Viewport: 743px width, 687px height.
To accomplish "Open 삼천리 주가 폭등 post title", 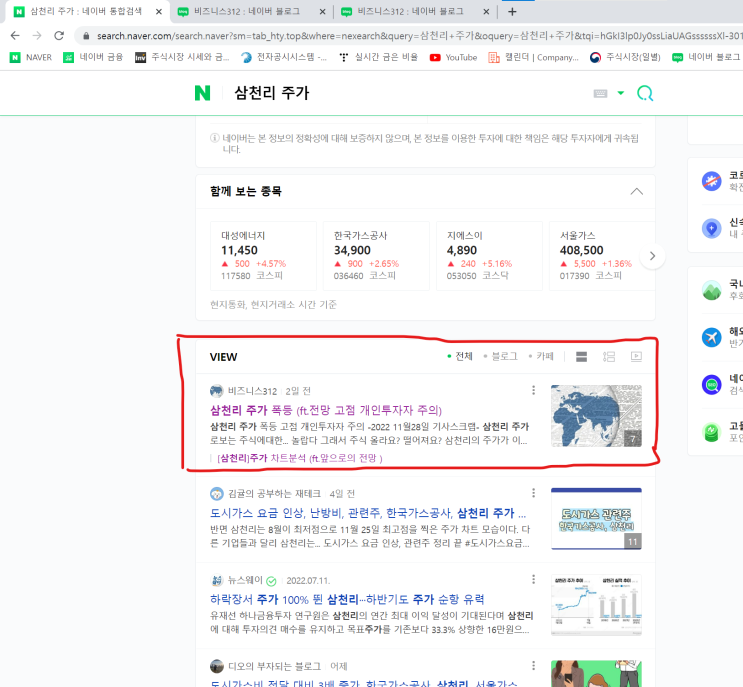I will point(326,410).
